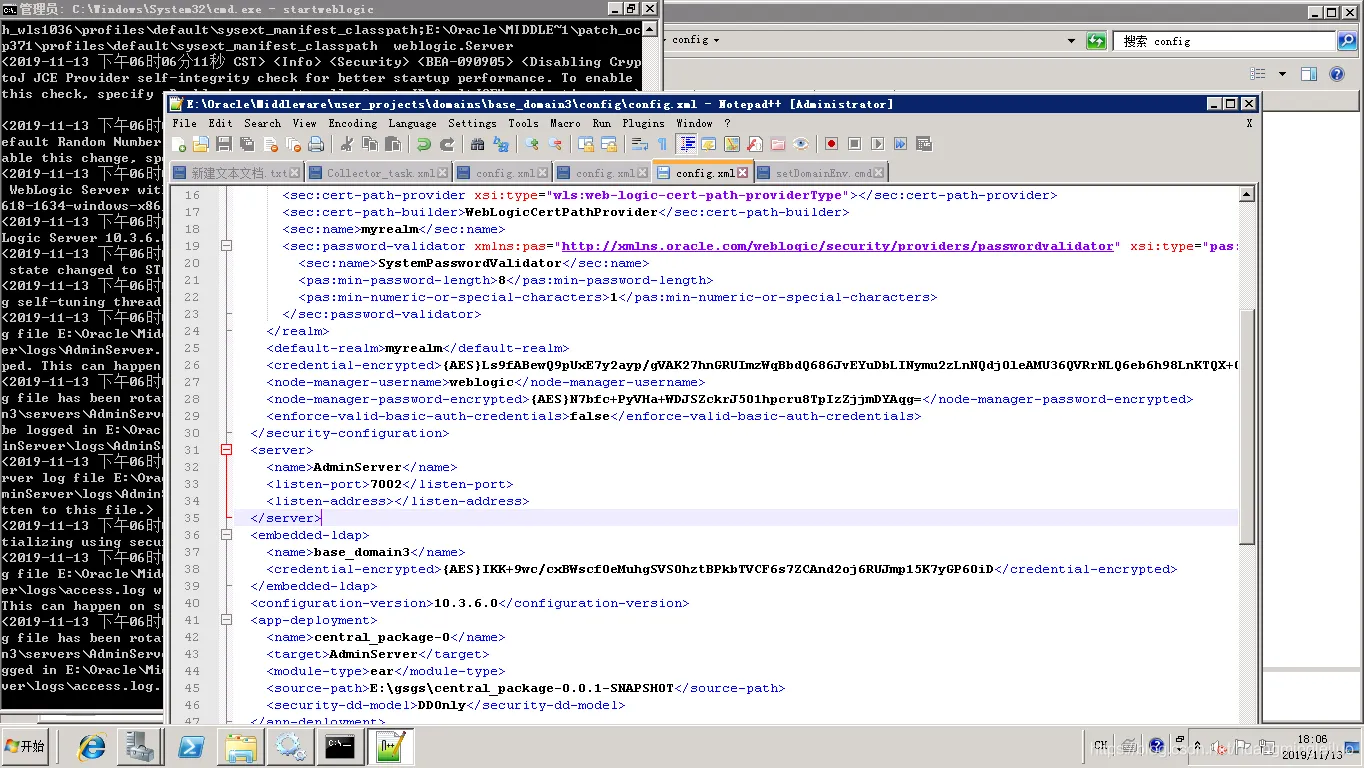Open the Macro menu
This screenshot has height=768, width=1364.
pos(565,123)
